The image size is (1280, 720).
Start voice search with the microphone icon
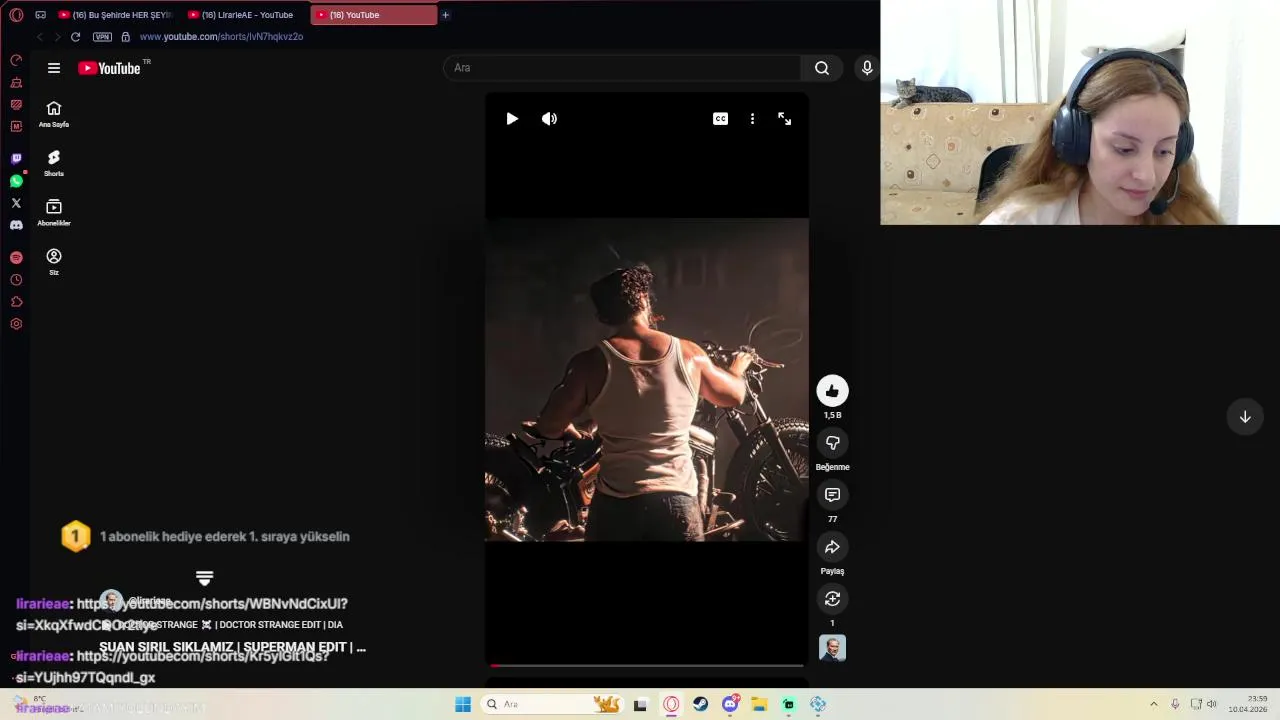click(867, 68)
